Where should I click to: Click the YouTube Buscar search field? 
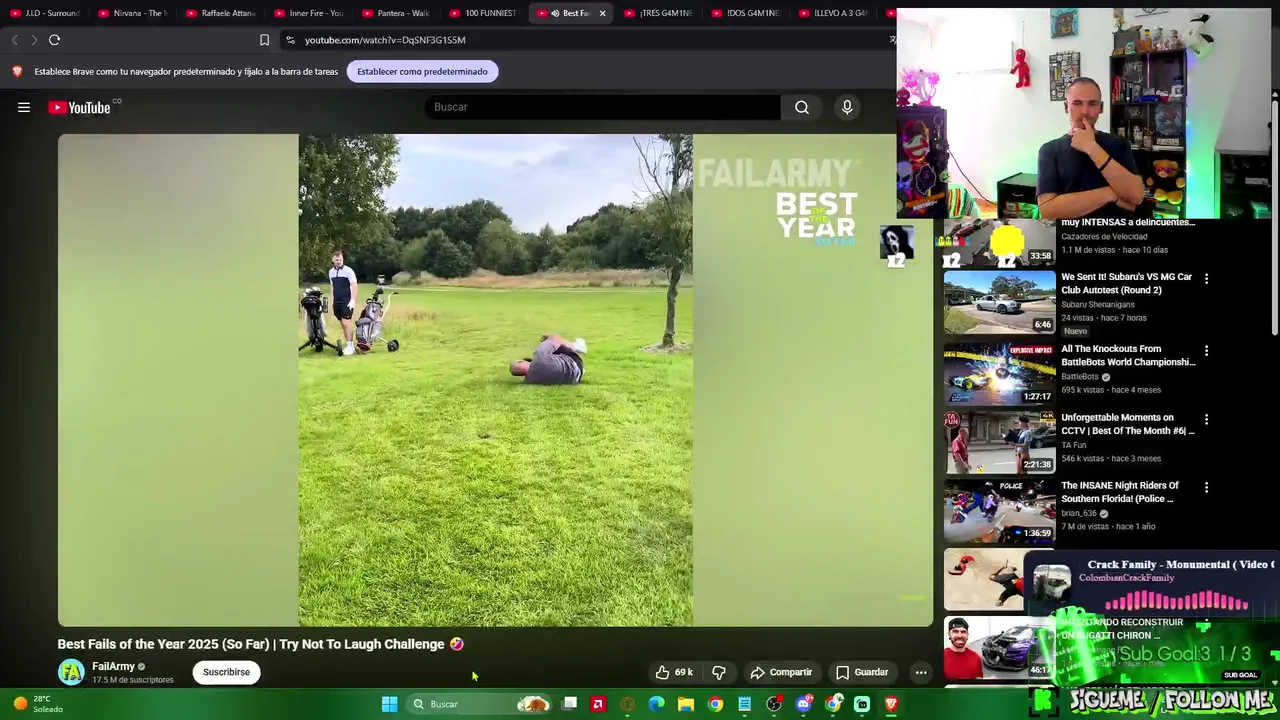point(602,107)
